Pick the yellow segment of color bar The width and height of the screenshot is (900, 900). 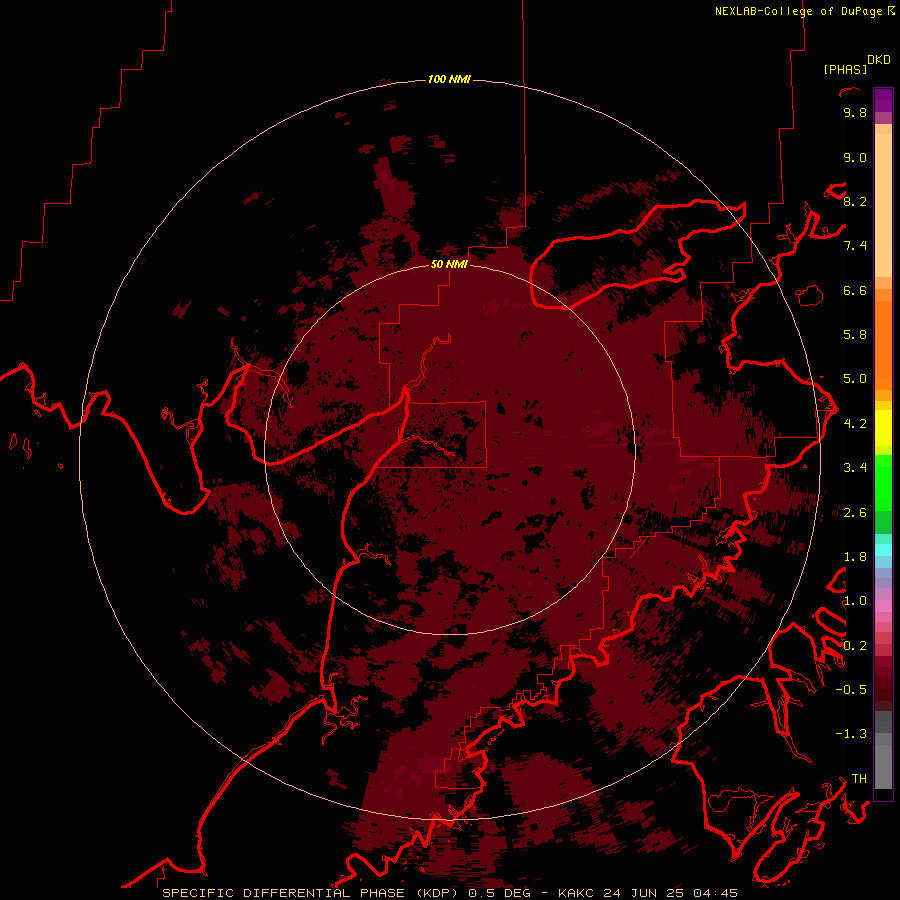(883, 428)
